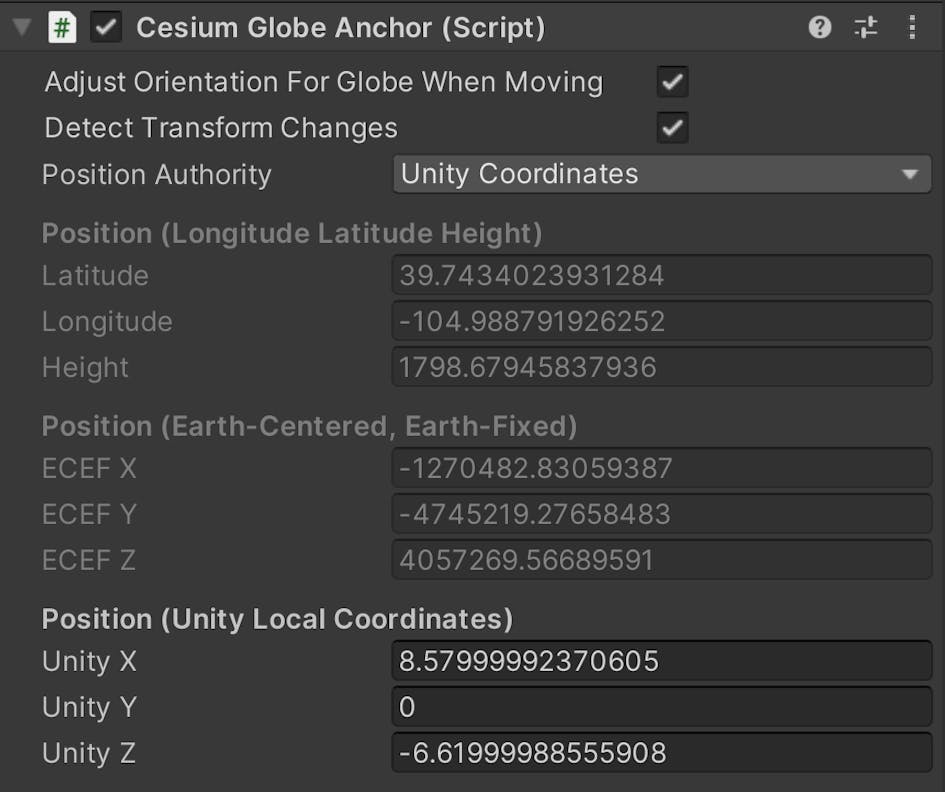The height and width of the screenshot is (792, 945).
Task: Select the Unity Z coordinate value
Action: pyautogui.click(x=660, y=753)
